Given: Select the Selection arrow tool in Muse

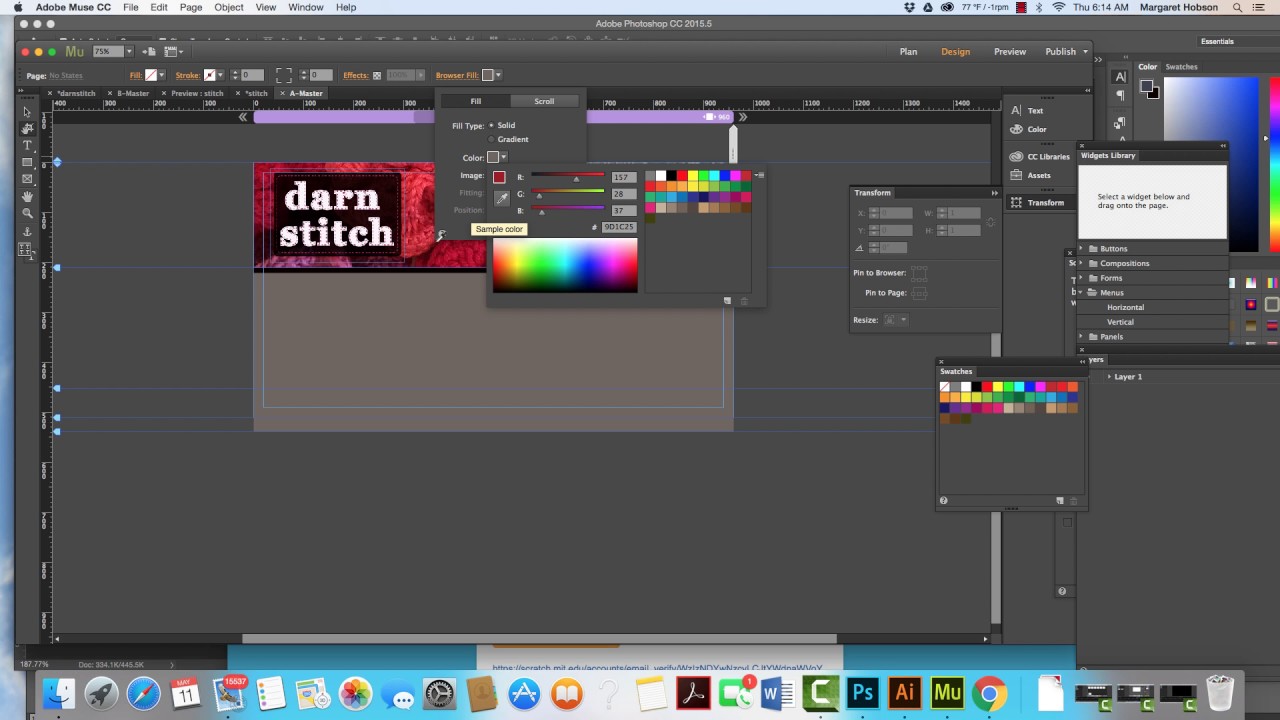Looking at the screenshot, I should tap(27, 111).
